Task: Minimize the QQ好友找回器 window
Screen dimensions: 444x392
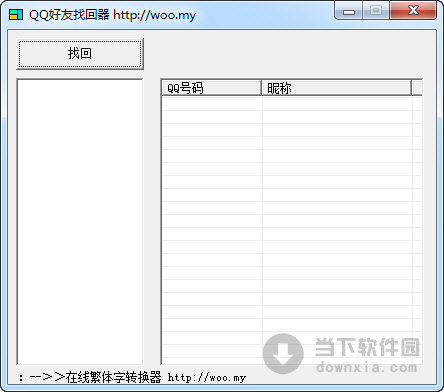Action: [x=349, y=11]
